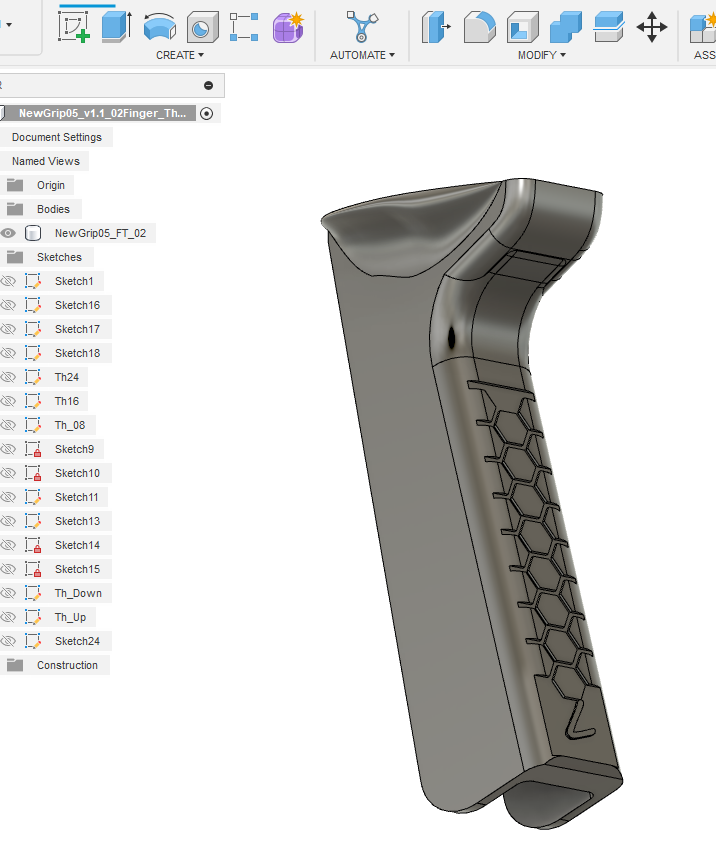716x859 pixels.
Task: Select the NewGrip05_FT_02 body
Action: 100,233
